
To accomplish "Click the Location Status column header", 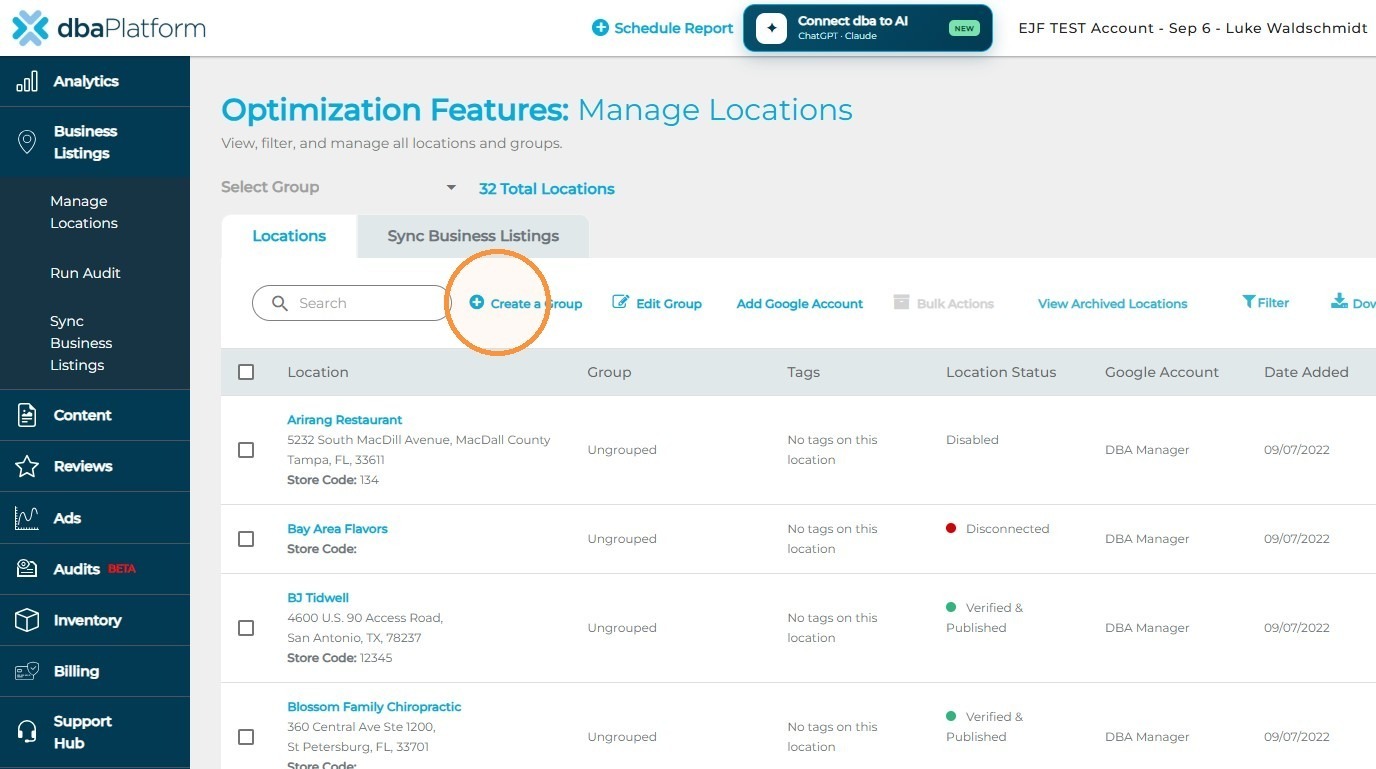I will click(x=1001, y=372).
